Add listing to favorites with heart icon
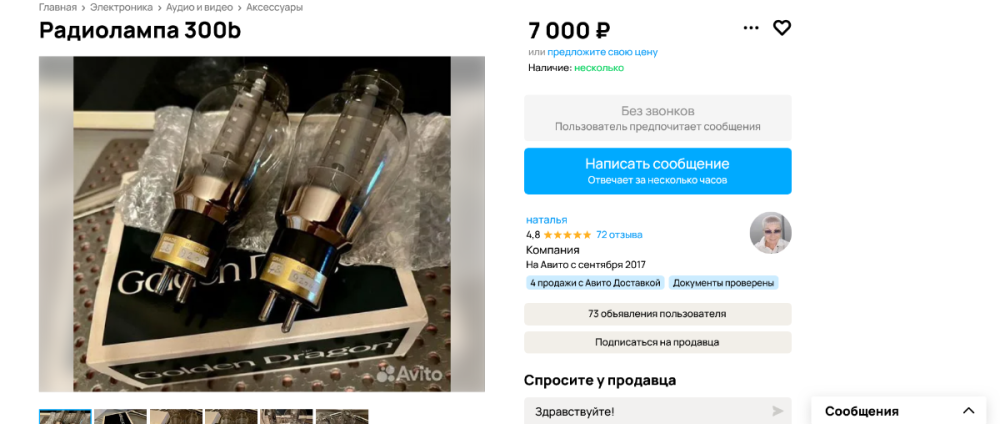The height and width of the screenshot is (424, 1000). 781,28
